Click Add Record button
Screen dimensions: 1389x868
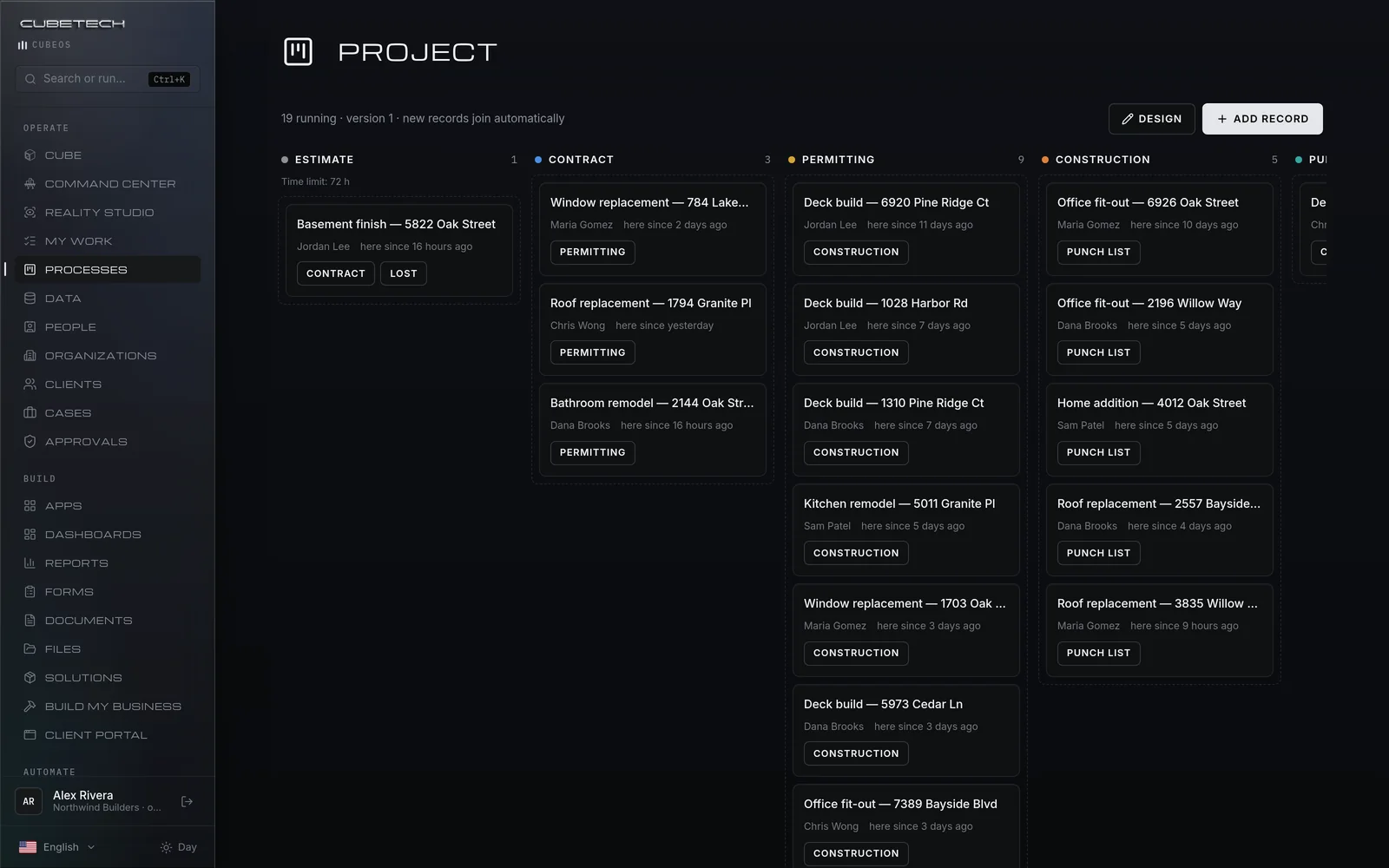1262,119
